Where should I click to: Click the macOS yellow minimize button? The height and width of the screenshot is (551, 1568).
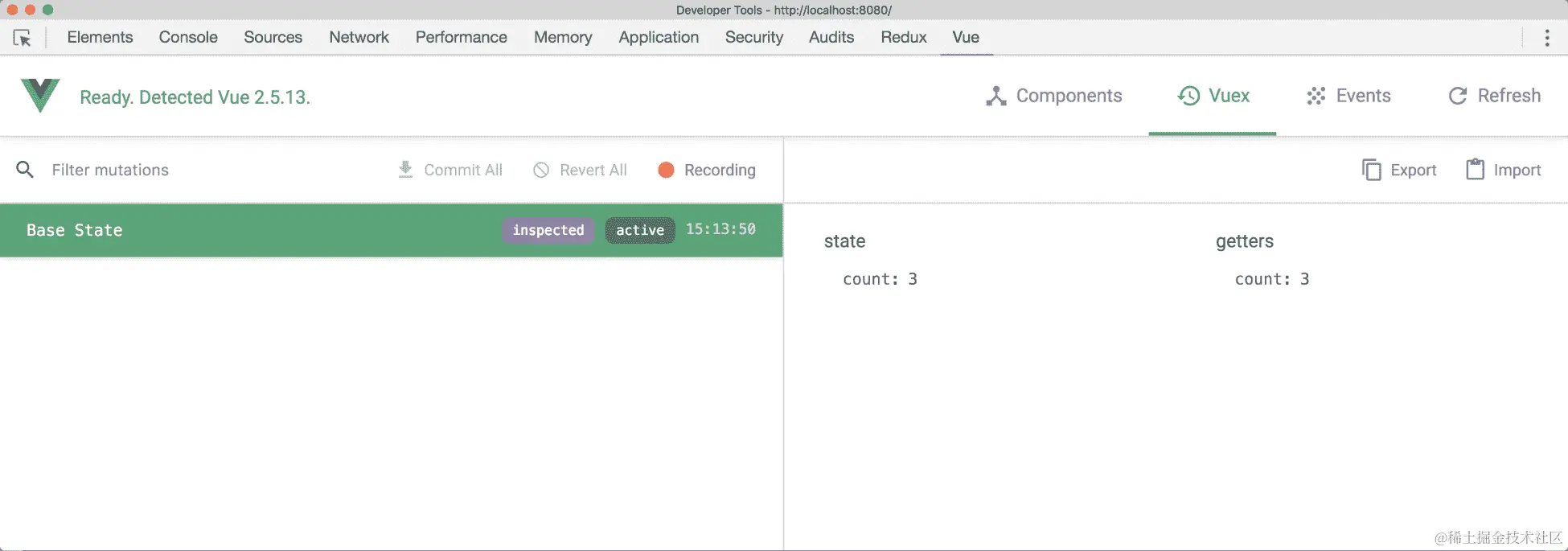tap(30, 10)
